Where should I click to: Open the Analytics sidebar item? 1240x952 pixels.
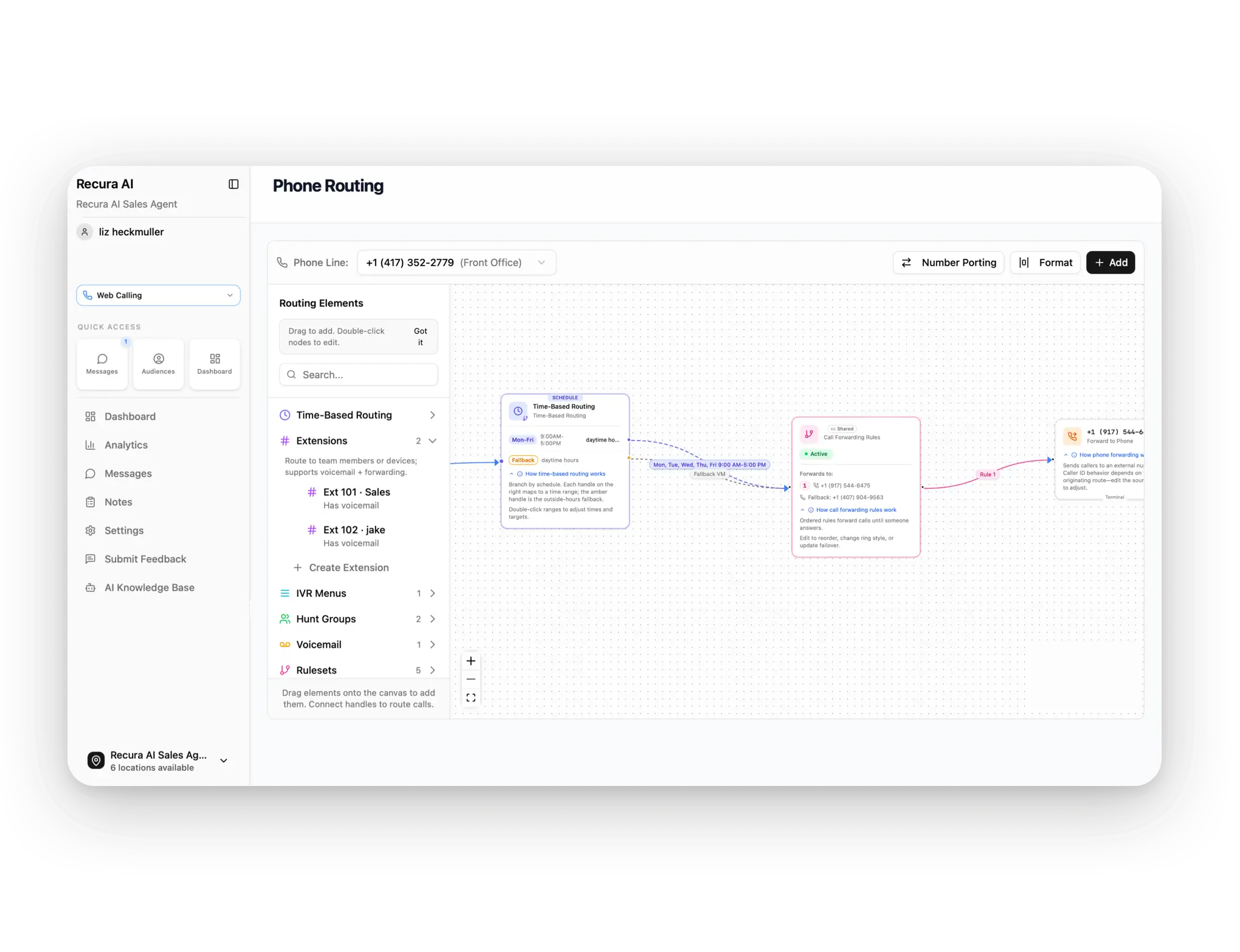[126, 445]
